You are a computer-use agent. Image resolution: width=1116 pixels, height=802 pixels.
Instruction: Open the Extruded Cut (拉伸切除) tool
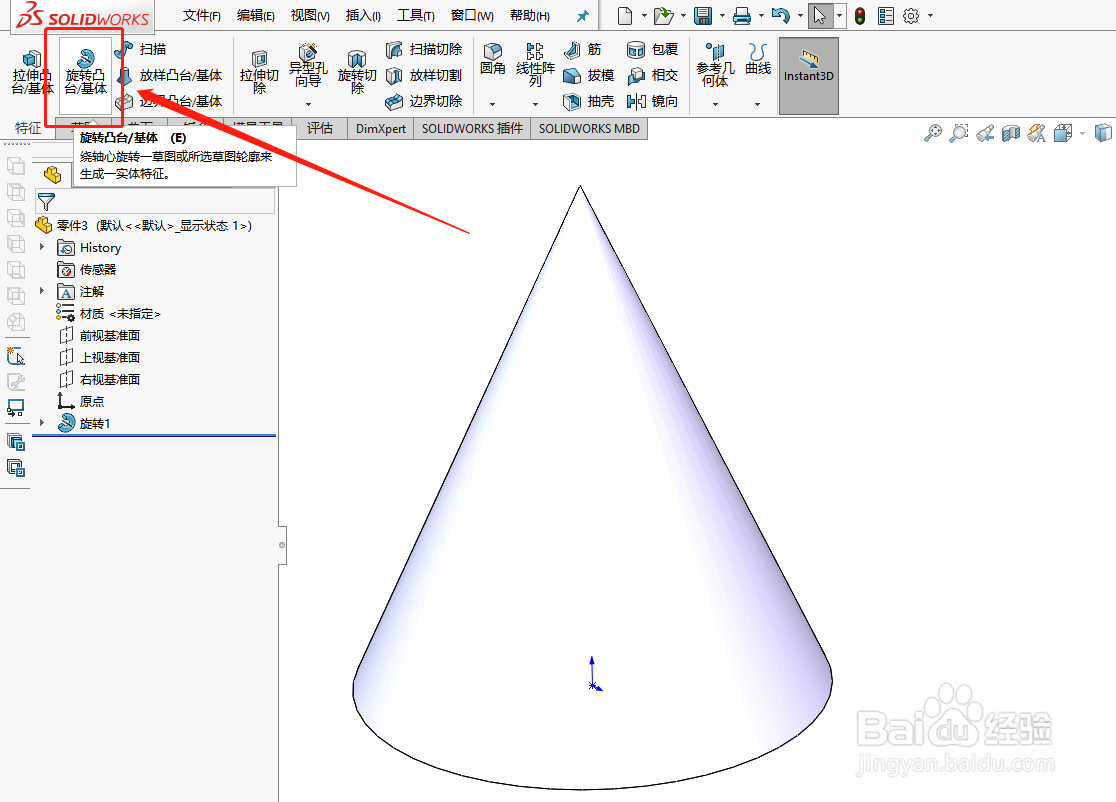point(259,73)
